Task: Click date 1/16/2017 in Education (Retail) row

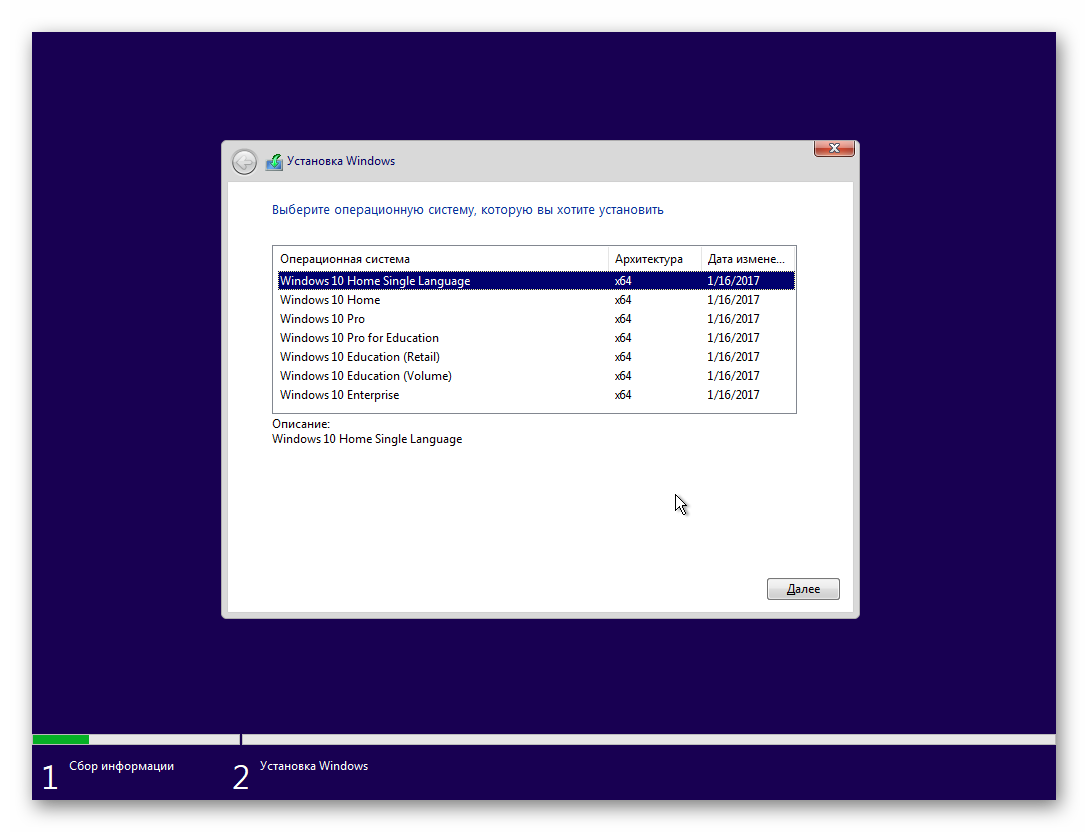Action: click(x=733, y=357)
